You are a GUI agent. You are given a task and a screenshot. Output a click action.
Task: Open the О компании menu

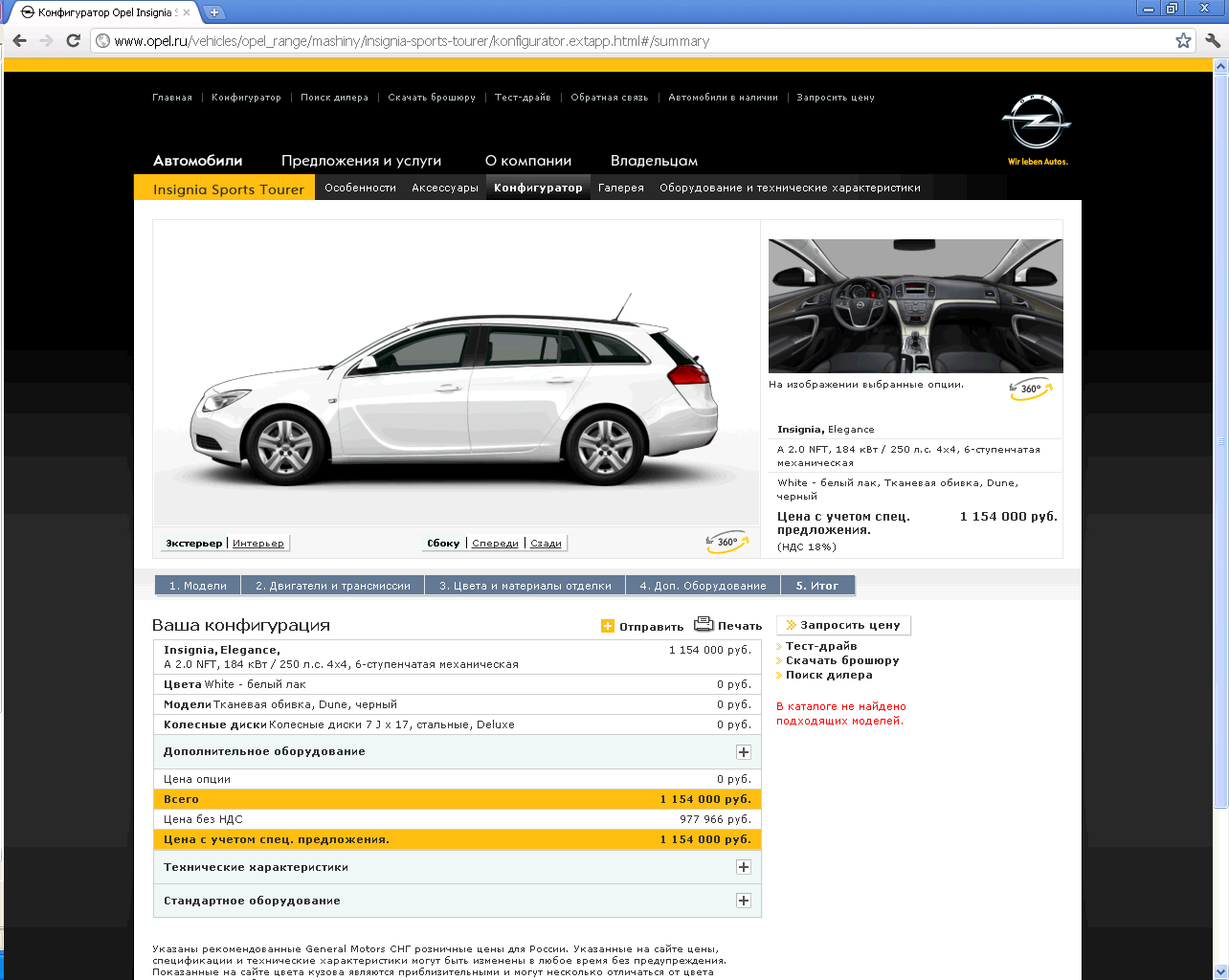tap(528, 161)
